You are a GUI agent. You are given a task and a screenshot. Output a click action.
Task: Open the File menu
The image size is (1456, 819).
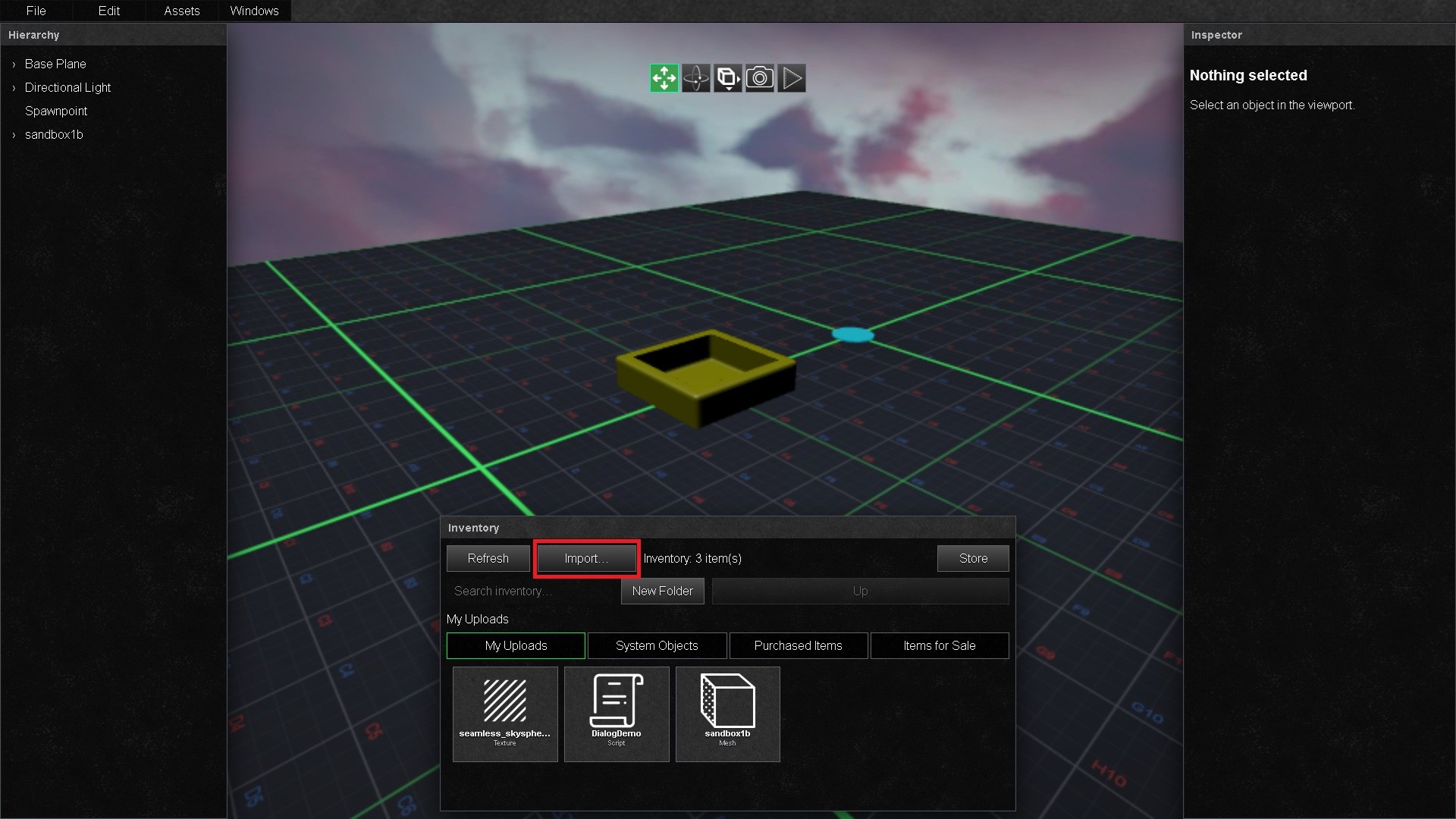coord(36,11)
